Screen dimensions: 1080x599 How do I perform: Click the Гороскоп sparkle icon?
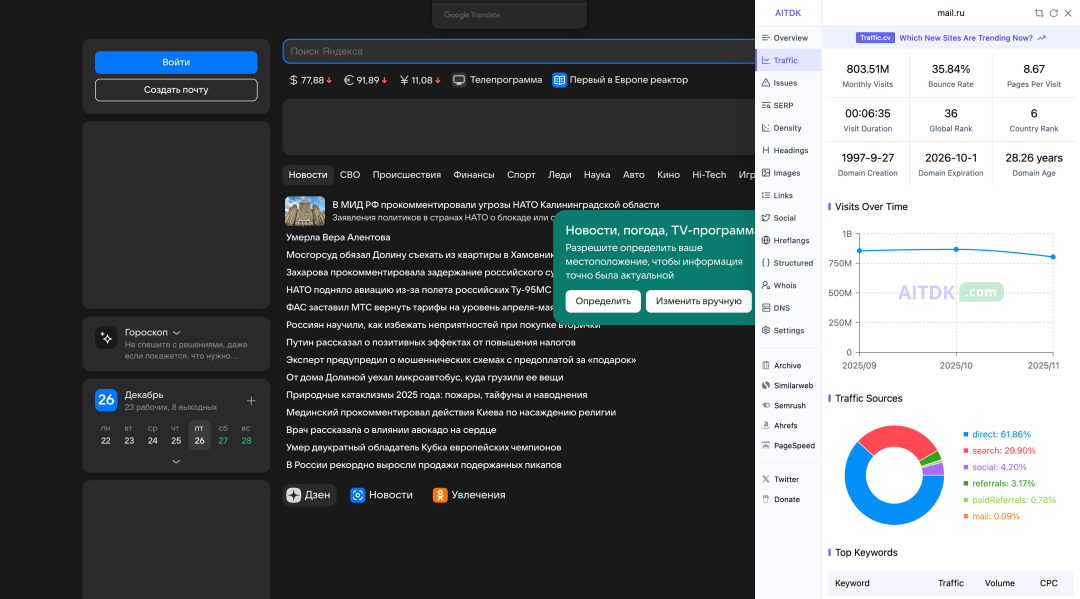tap(106, 338)
